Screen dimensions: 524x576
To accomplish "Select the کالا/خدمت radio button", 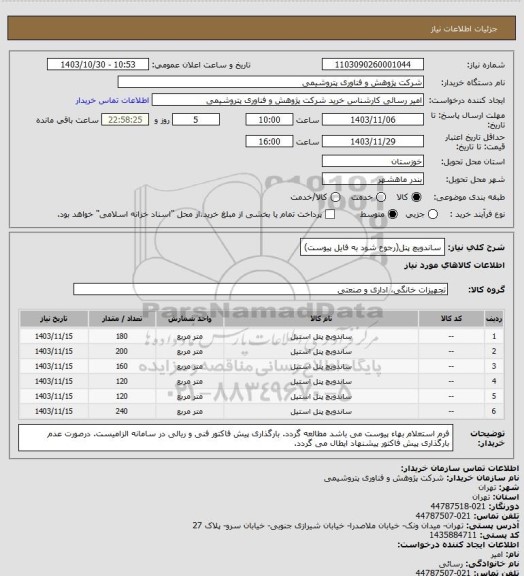I will pos(335,198).
